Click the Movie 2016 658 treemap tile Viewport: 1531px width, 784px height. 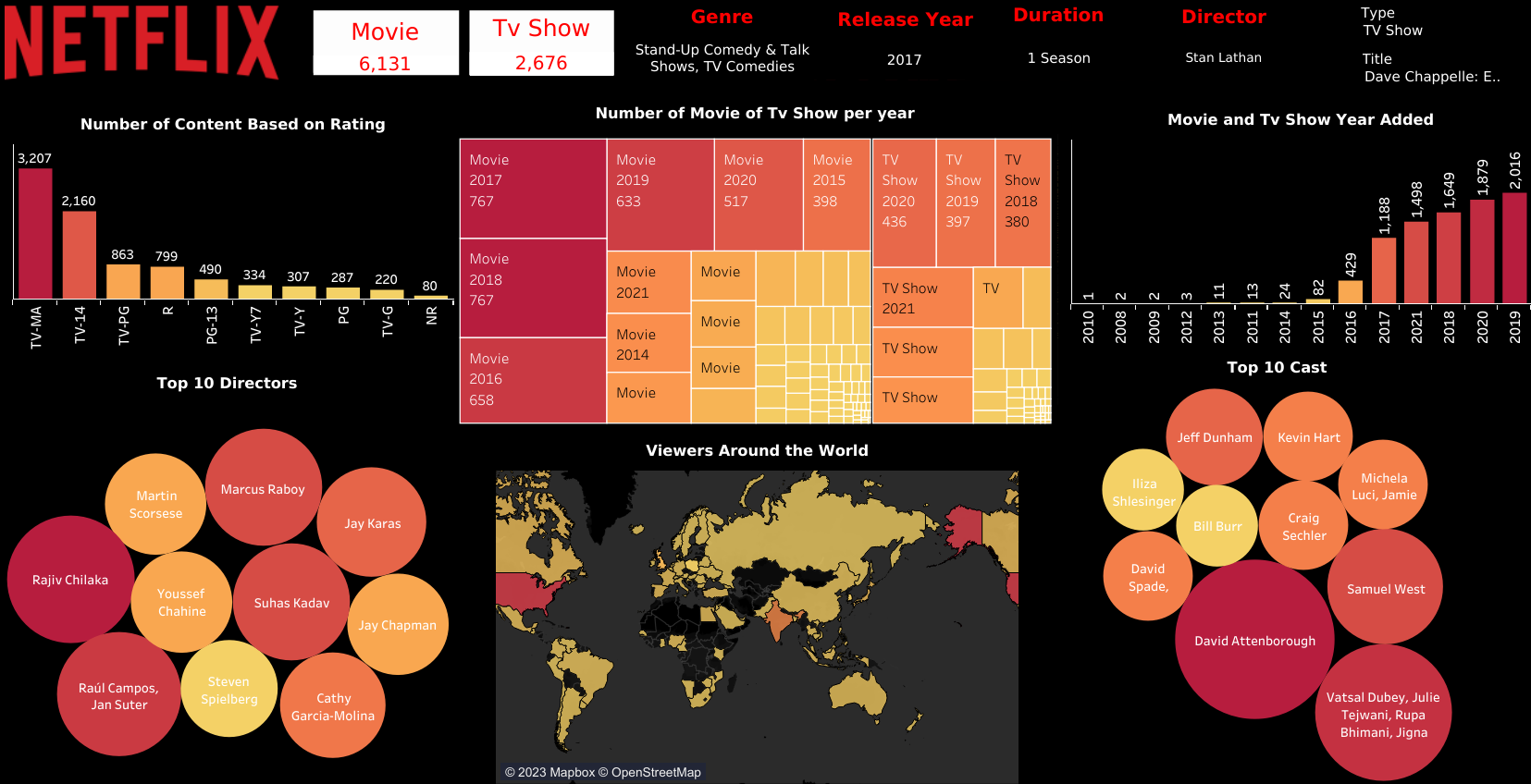(x=533, y=380)
